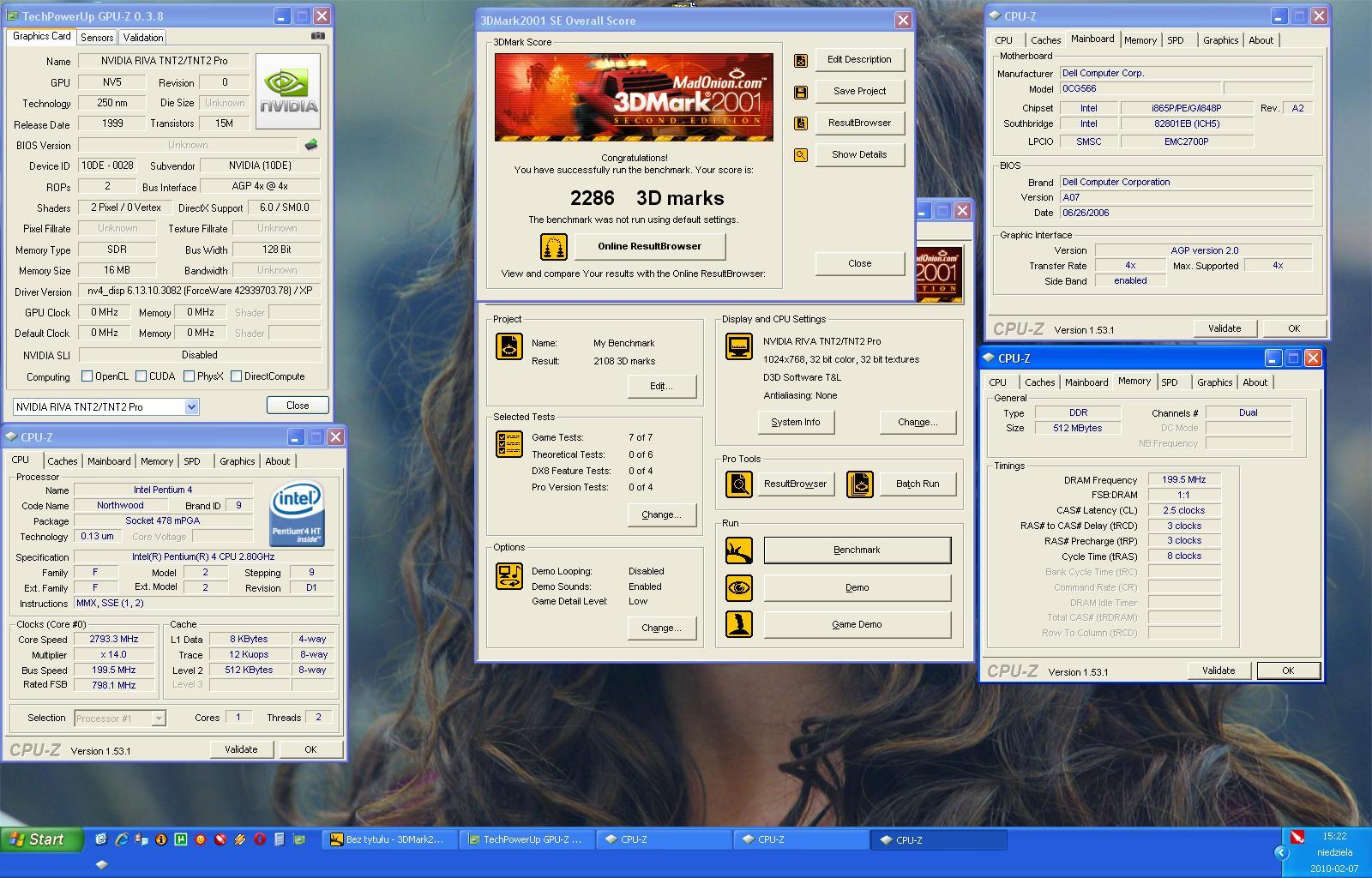Image resolution: width=1372 pixels, height=878 pixels.
Task: Click the DRAM Frequency value 199.5 MHz
Action: click(1183, 480)
